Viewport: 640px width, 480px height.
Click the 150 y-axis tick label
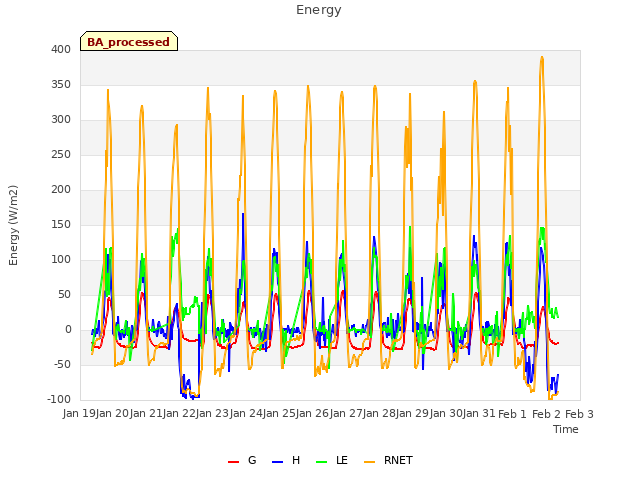[61, 224]
